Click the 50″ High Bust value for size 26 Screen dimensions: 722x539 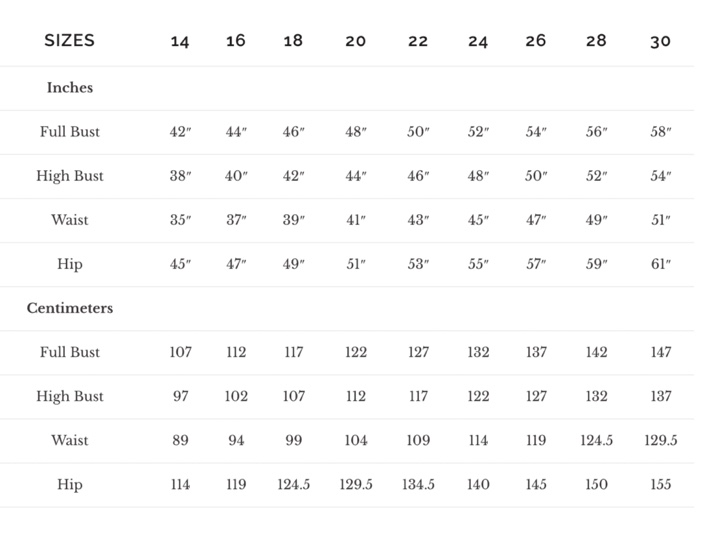point(536,176)
